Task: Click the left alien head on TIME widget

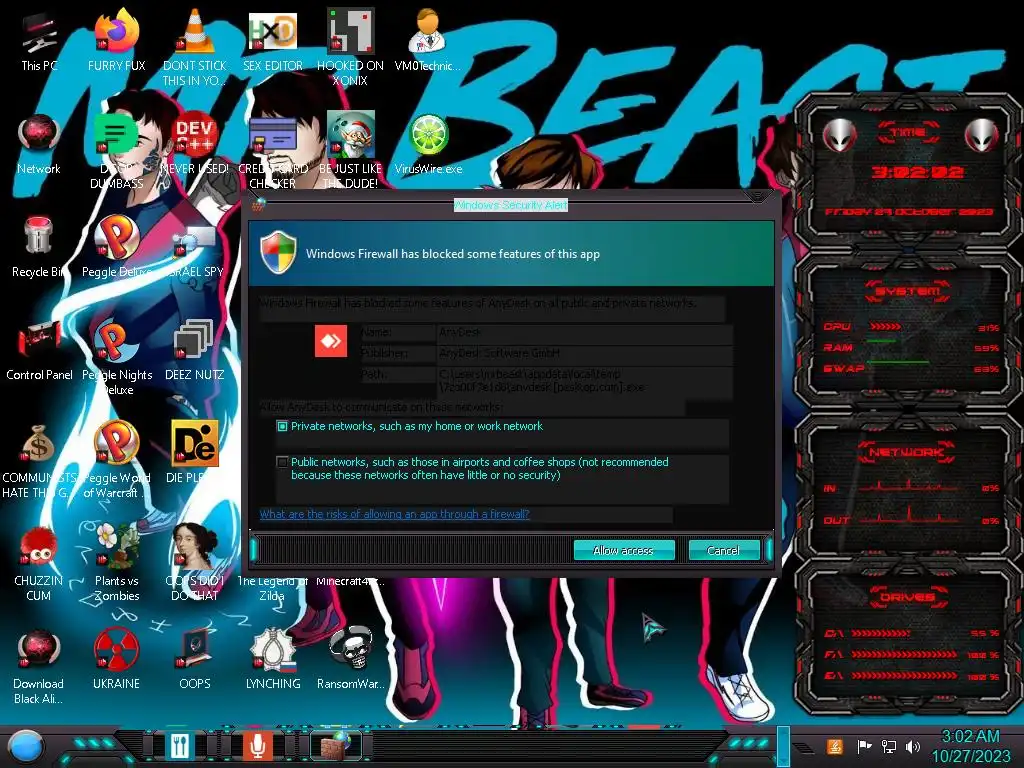Action: pyautogui.click(x=839, y=135)
